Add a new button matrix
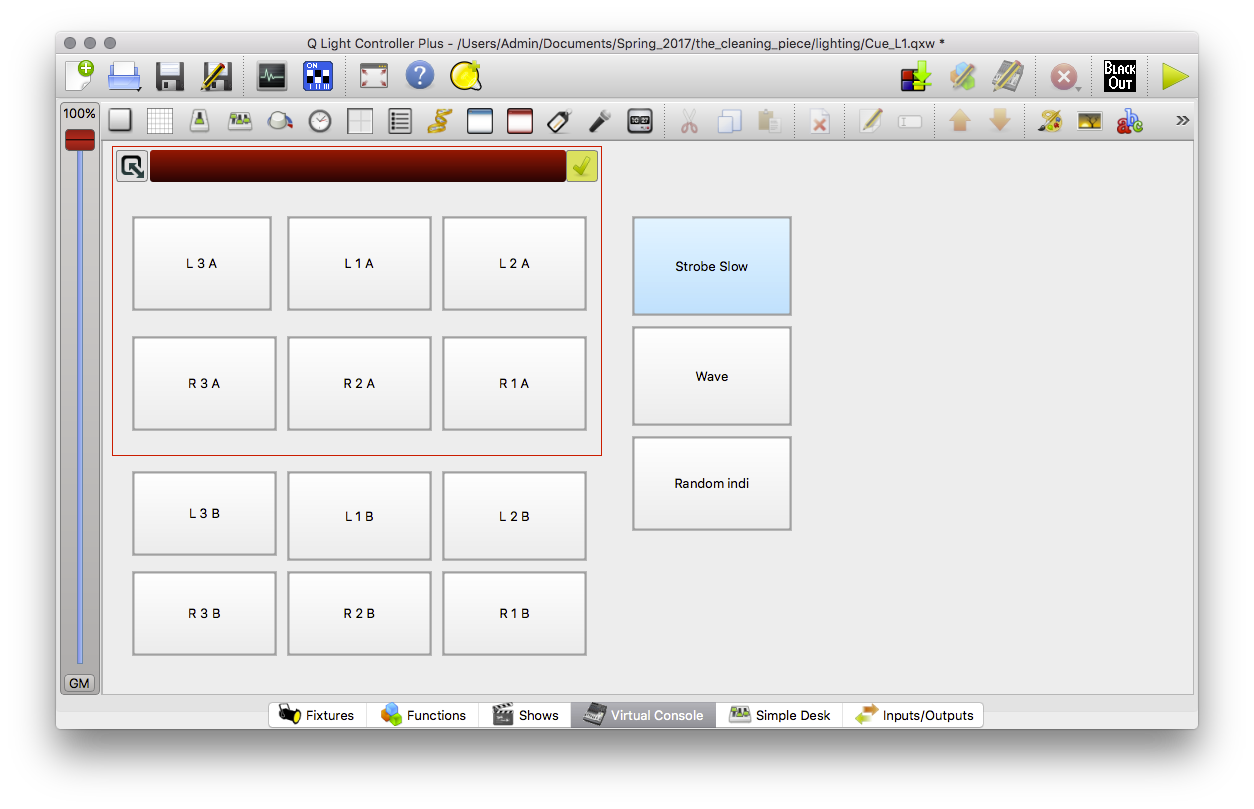Screen dimensions: 1254x809 tap(160, 121)
